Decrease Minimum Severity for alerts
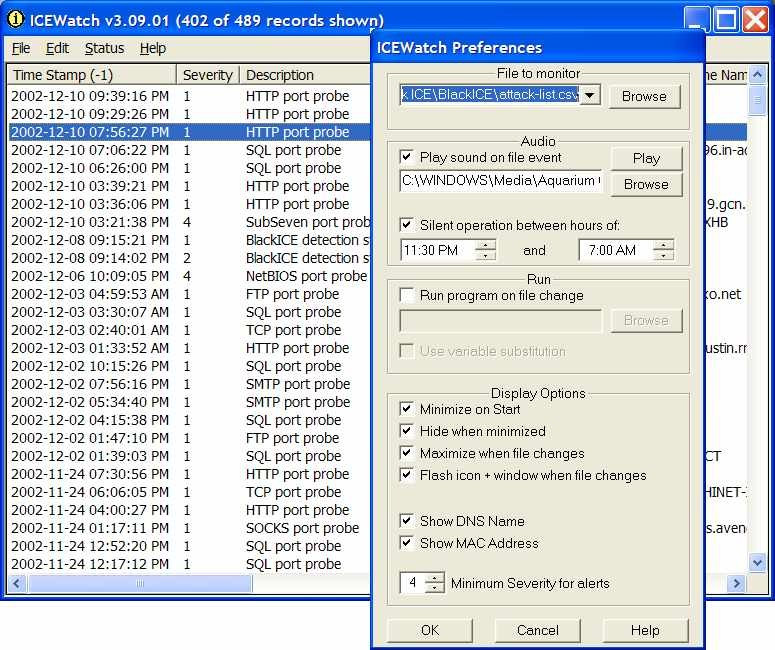The height and width of the screenshot is (650, 775). pyautogui.click(x=434, y=588)
